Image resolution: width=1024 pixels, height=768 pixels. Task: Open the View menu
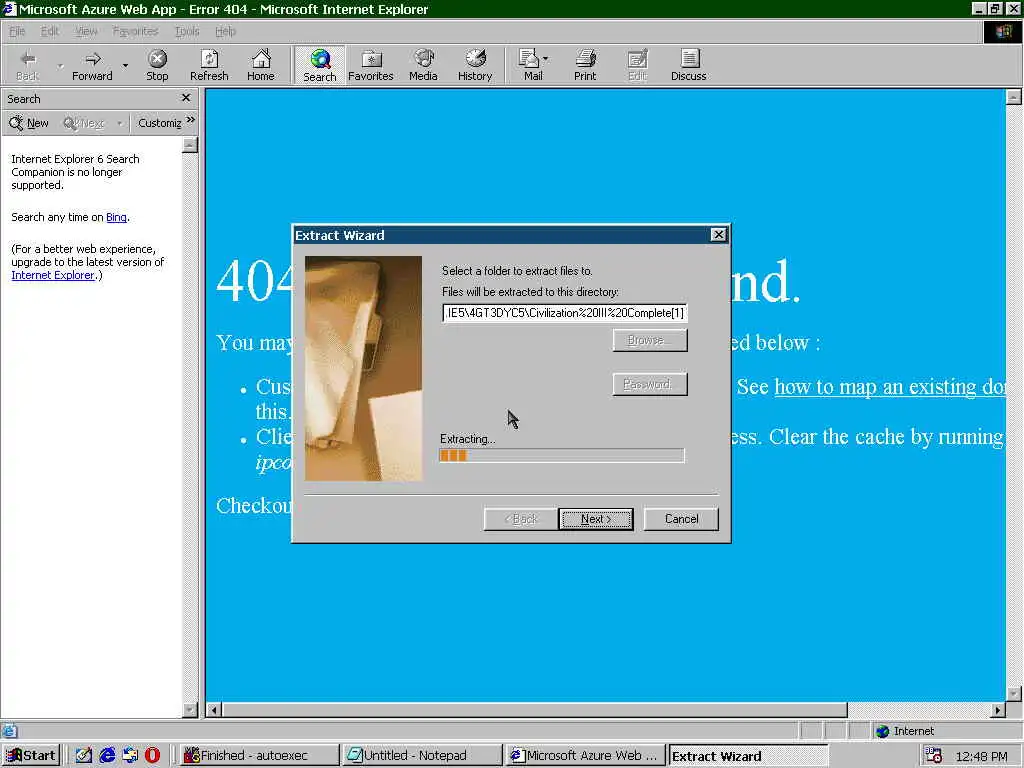click(86, 31)
